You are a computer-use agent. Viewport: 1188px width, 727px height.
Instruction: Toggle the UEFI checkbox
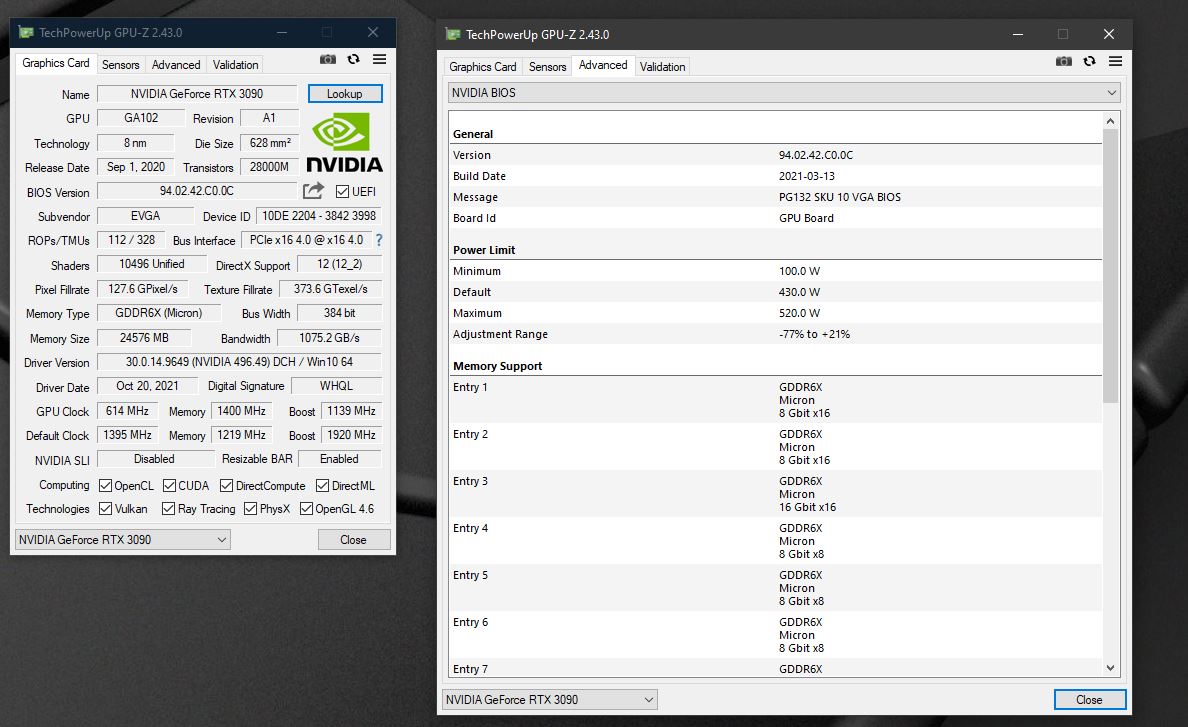click(342, 192)
